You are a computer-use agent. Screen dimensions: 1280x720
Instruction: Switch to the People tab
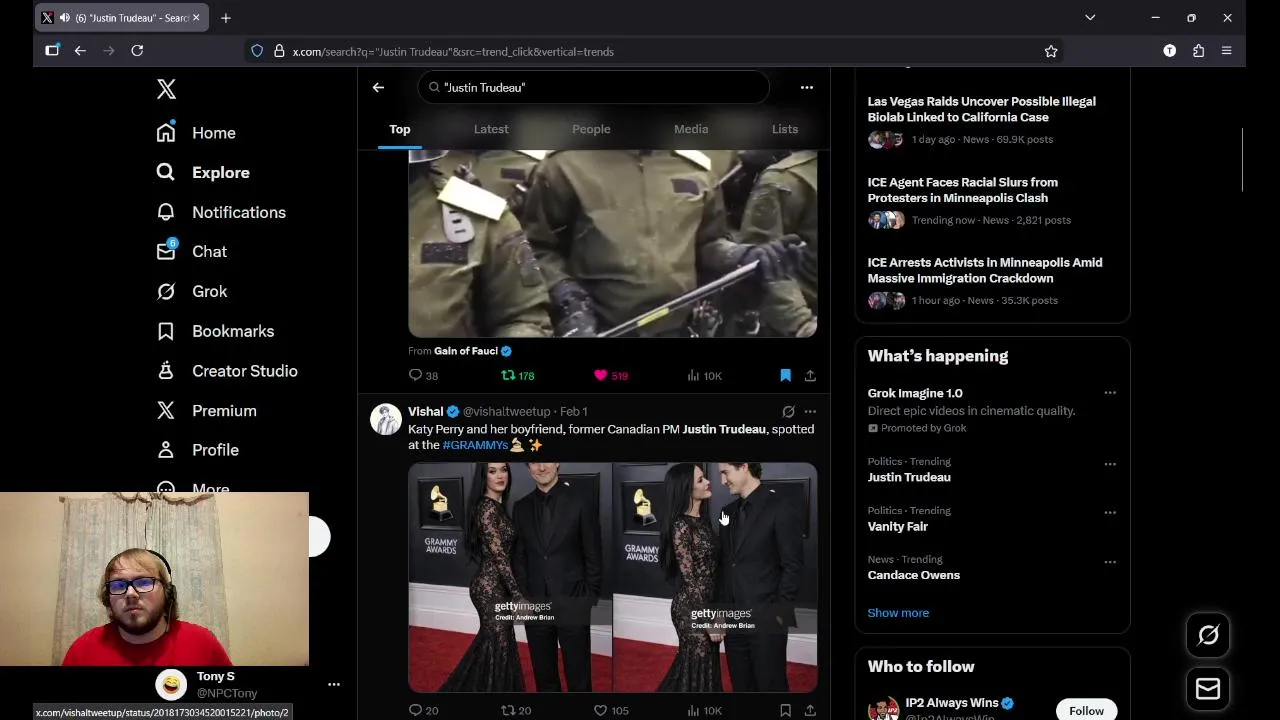point(591,129)
